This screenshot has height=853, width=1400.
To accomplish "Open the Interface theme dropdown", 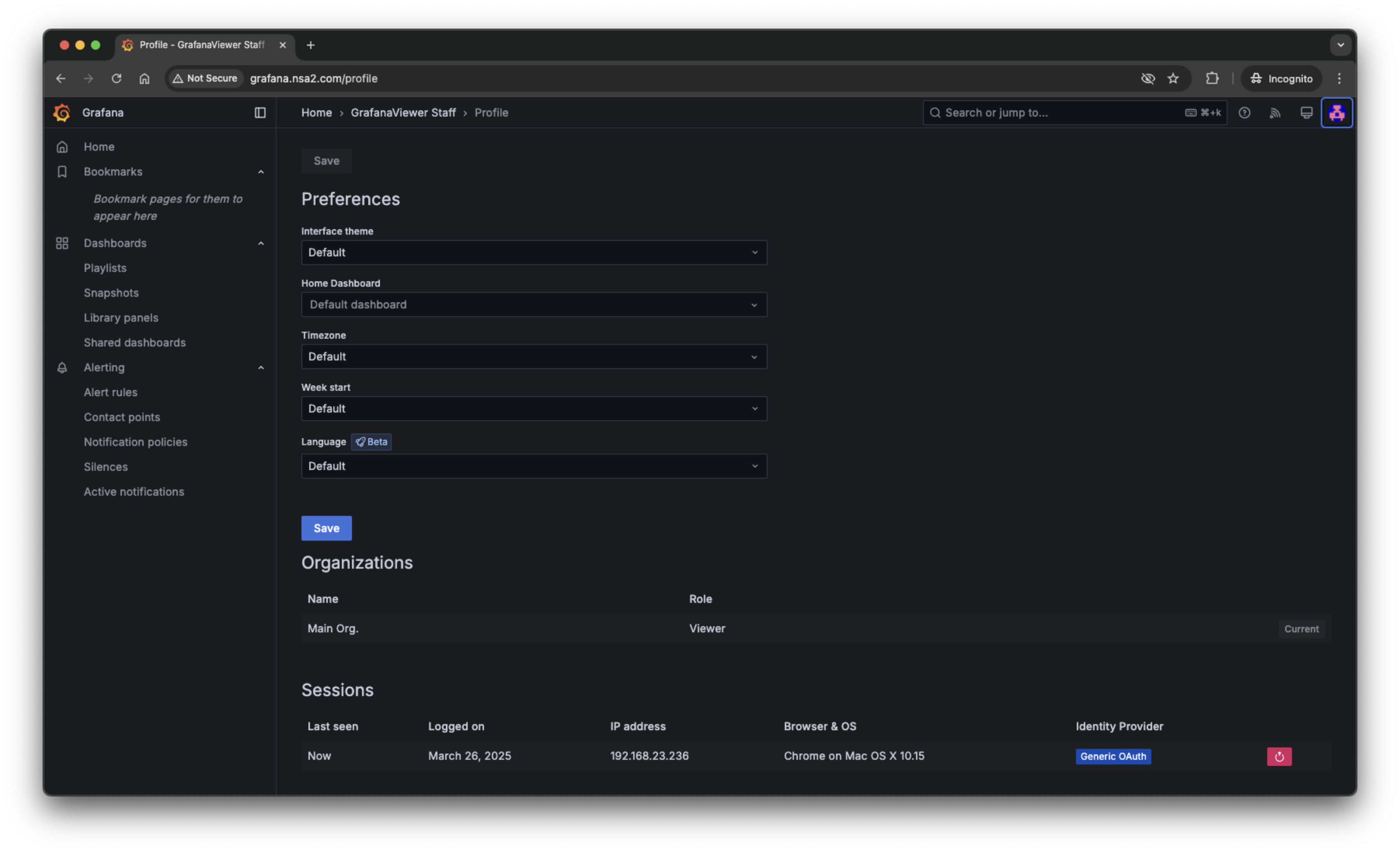I will click(x=534, y=252).
